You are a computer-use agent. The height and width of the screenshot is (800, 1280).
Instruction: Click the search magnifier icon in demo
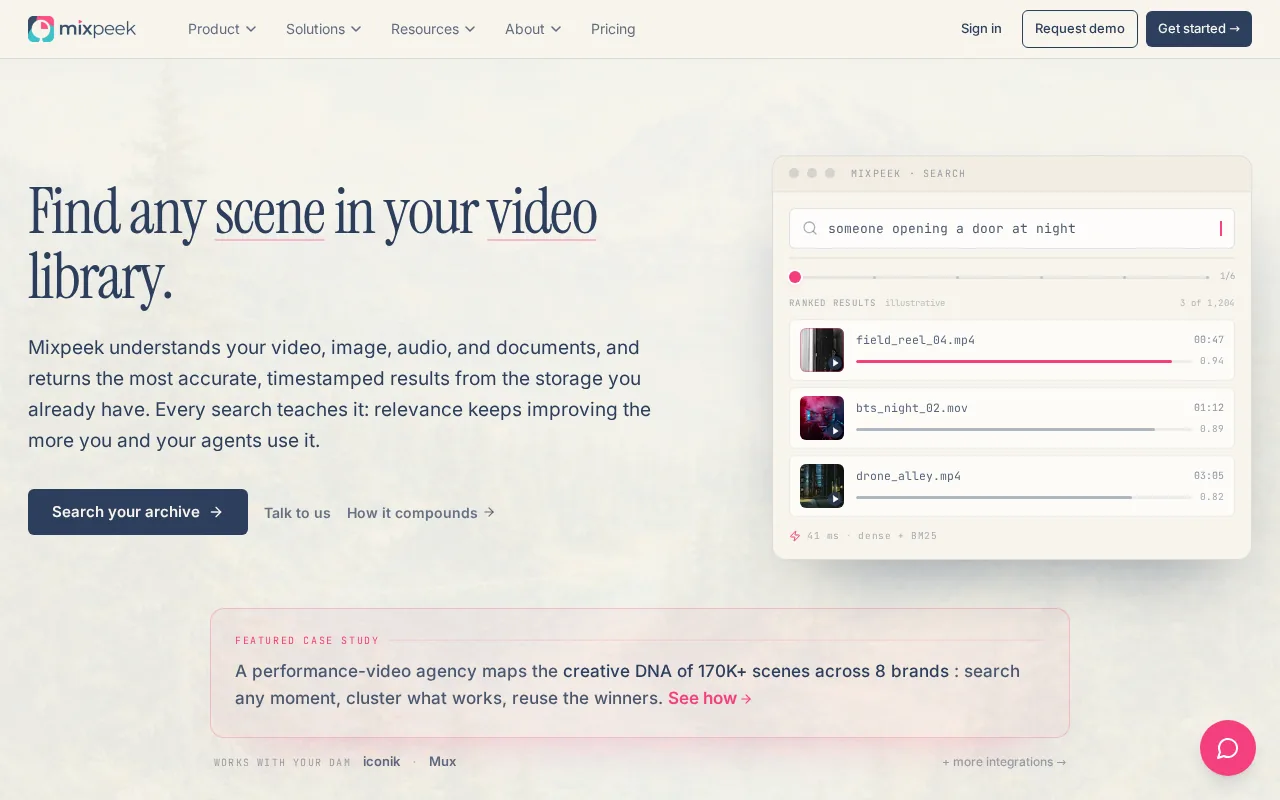[x=811, y=228]
